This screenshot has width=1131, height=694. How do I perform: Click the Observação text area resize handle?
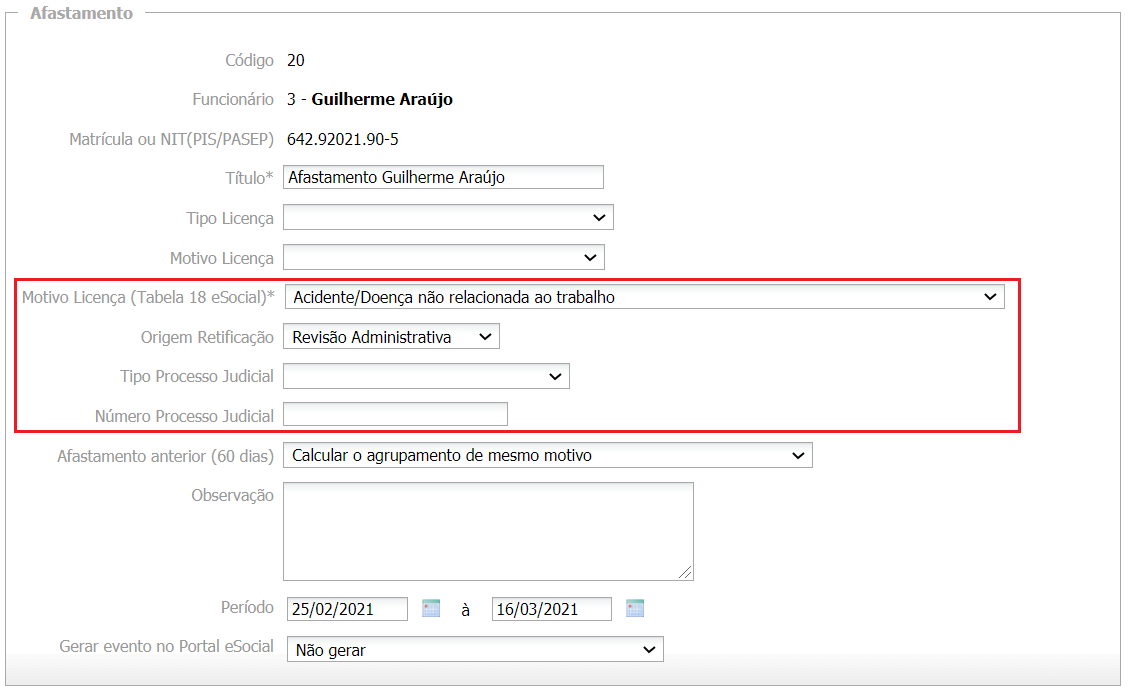pos(686,573)
